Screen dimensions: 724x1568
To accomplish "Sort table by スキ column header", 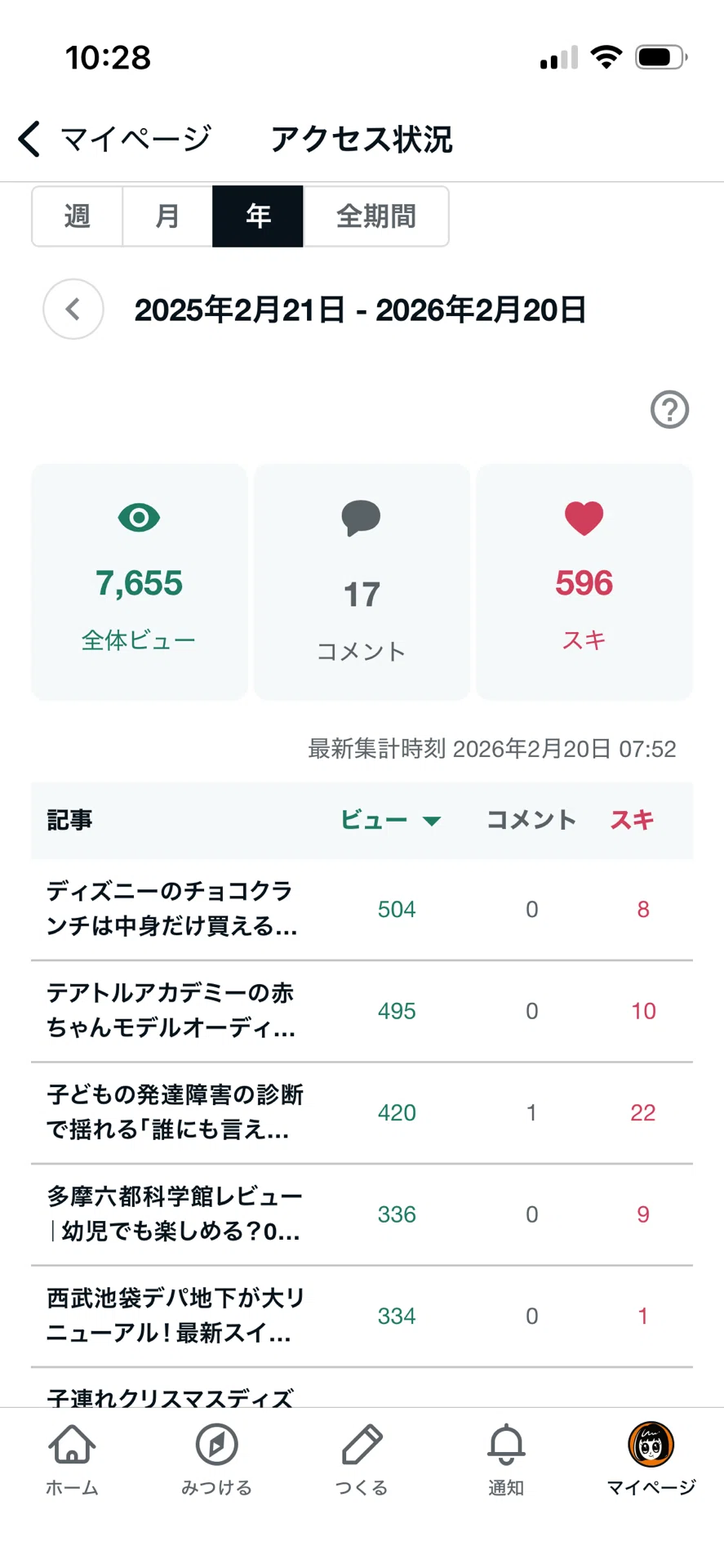I will [632, 820].
